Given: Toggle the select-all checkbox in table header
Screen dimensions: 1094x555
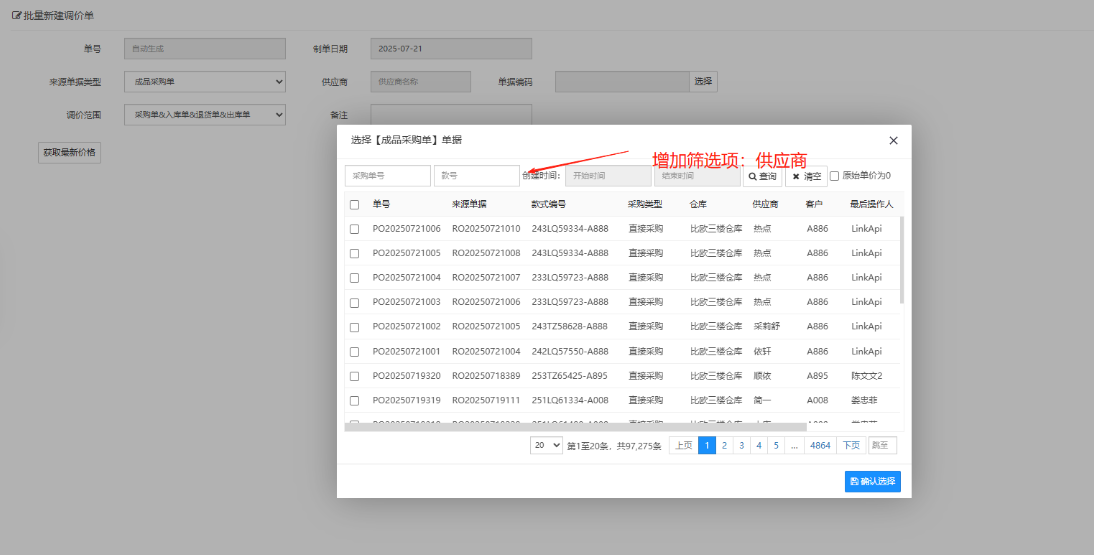Looking at the screenshot, I should (354, 205).
